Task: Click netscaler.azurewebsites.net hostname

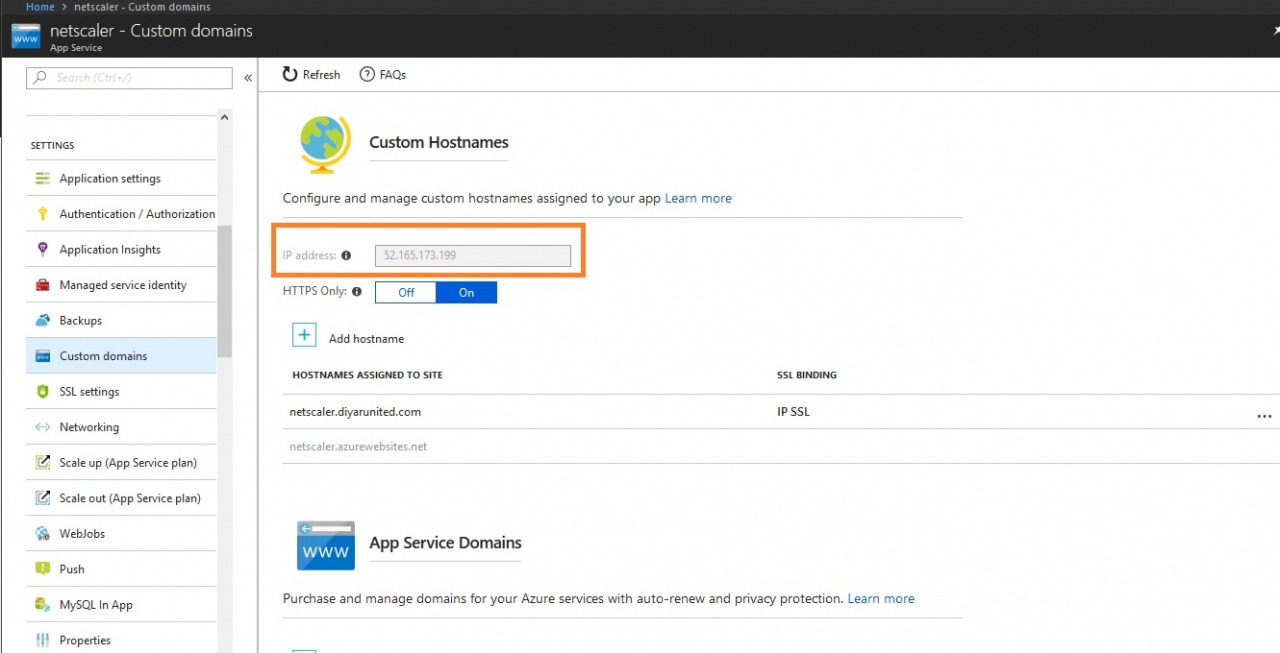Action: point(358,447)
